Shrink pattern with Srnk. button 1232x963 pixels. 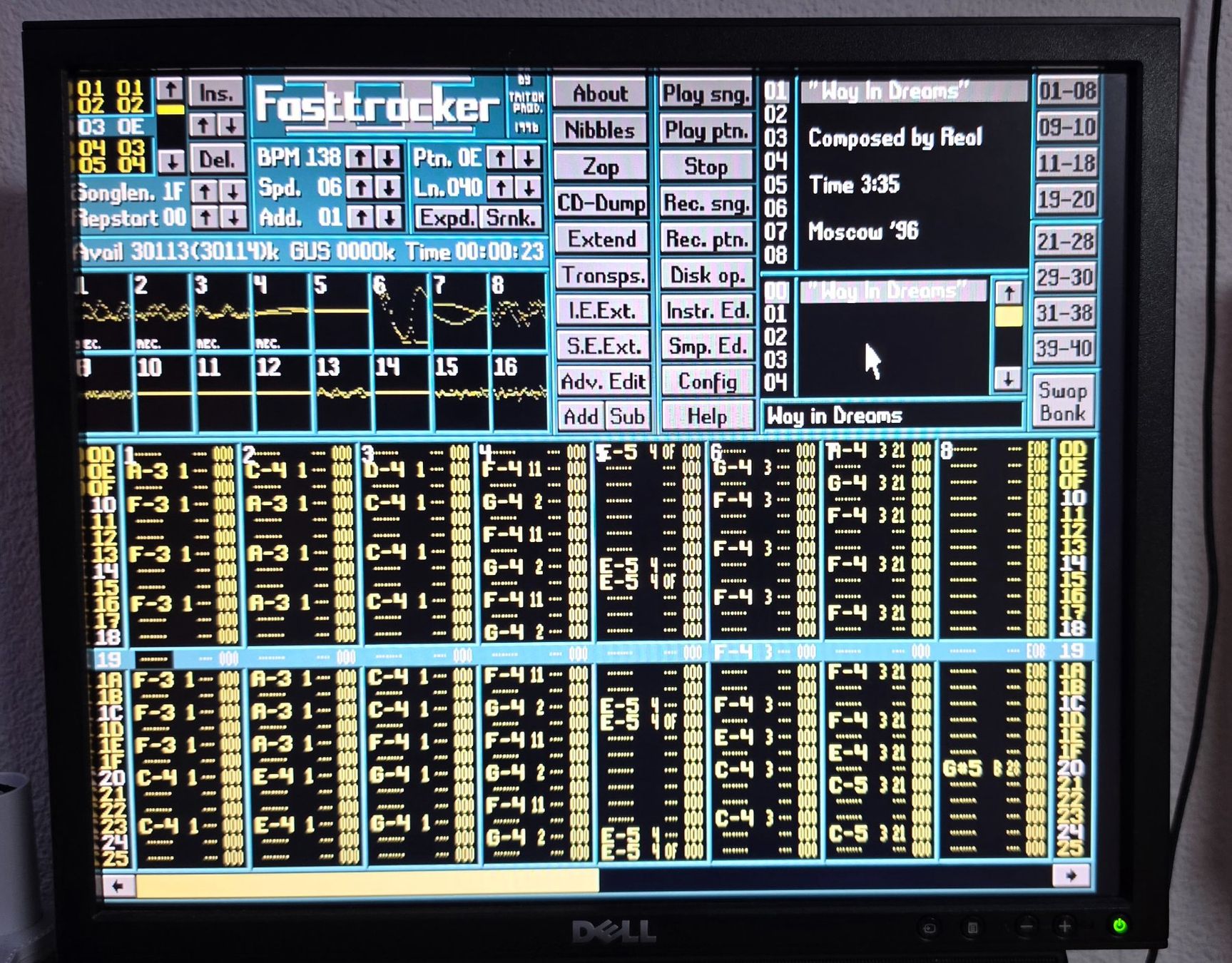(511, 217)
